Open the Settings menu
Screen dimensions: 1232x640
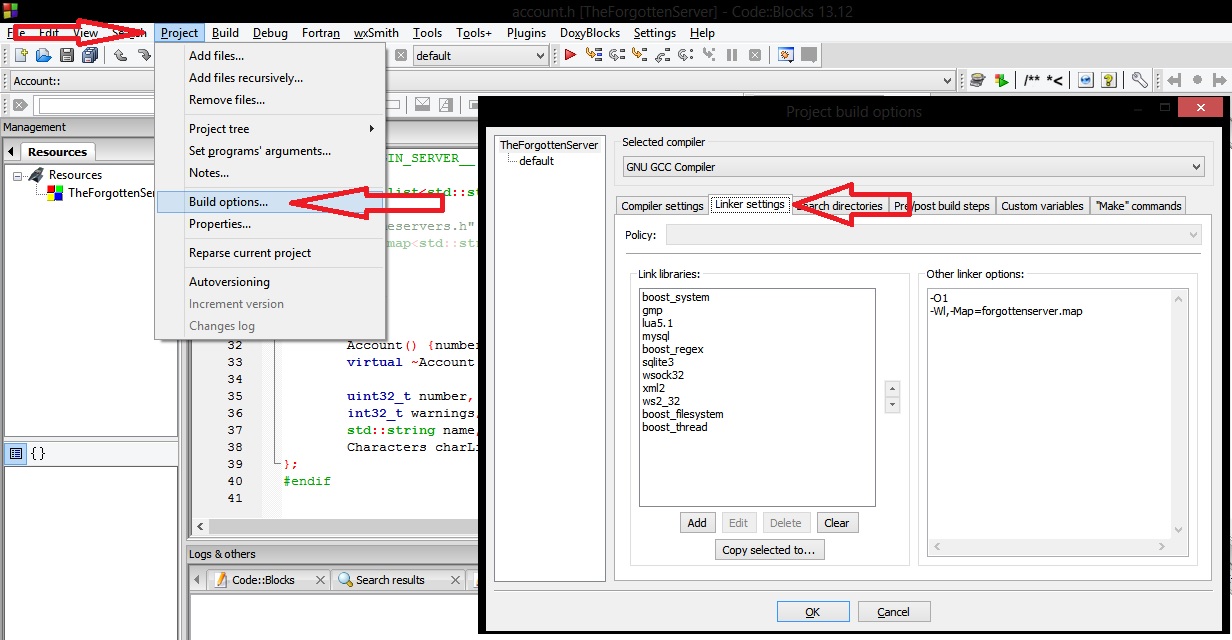[x=655, y=32]
